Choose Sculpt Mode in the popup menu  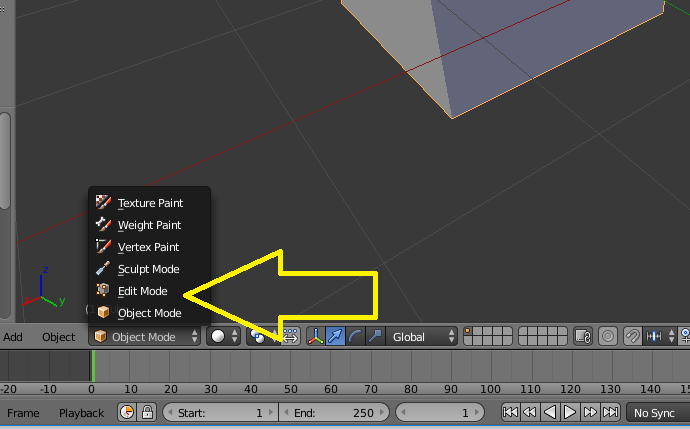(148, 269)
